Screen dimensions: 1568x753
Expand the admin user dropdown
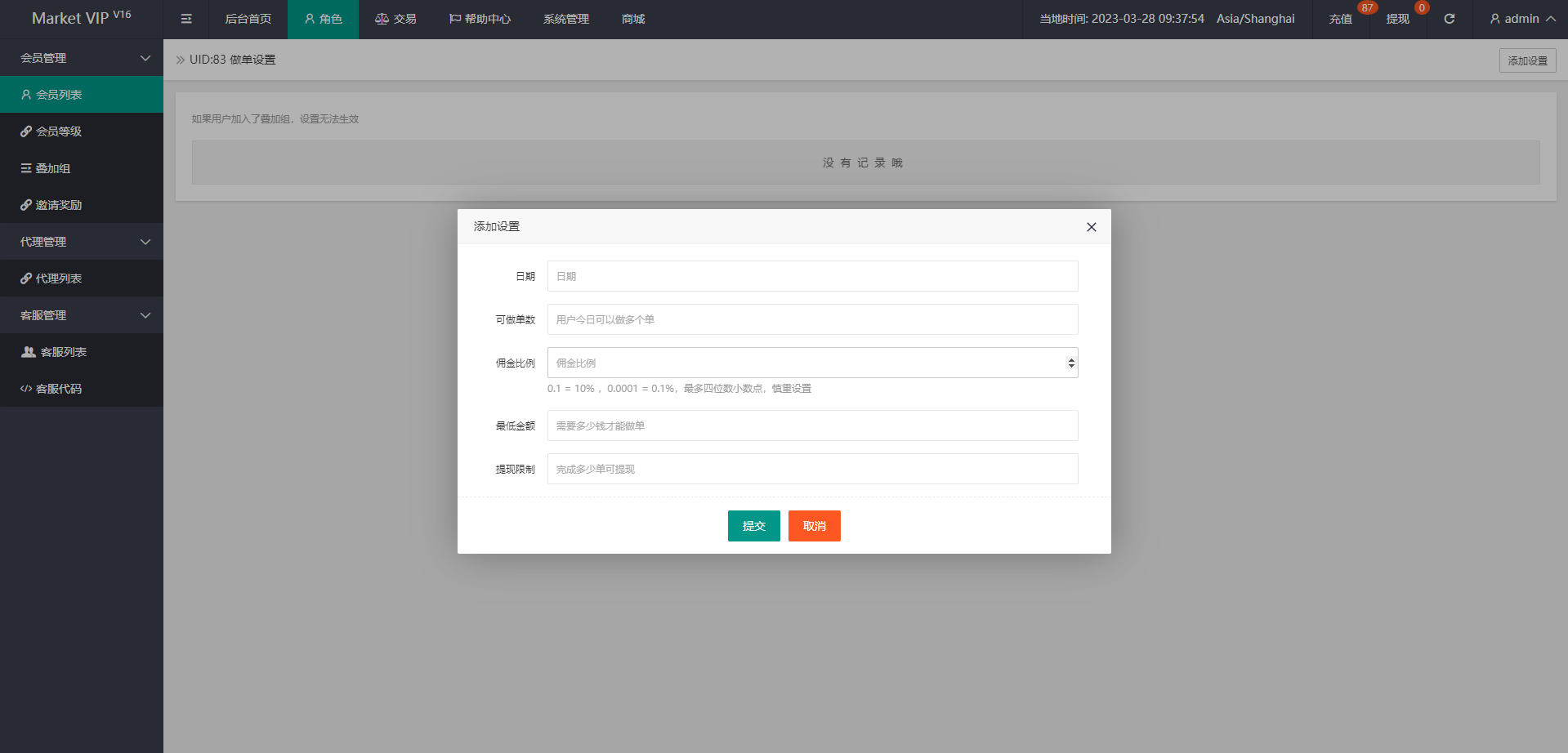pos(1521,19)
